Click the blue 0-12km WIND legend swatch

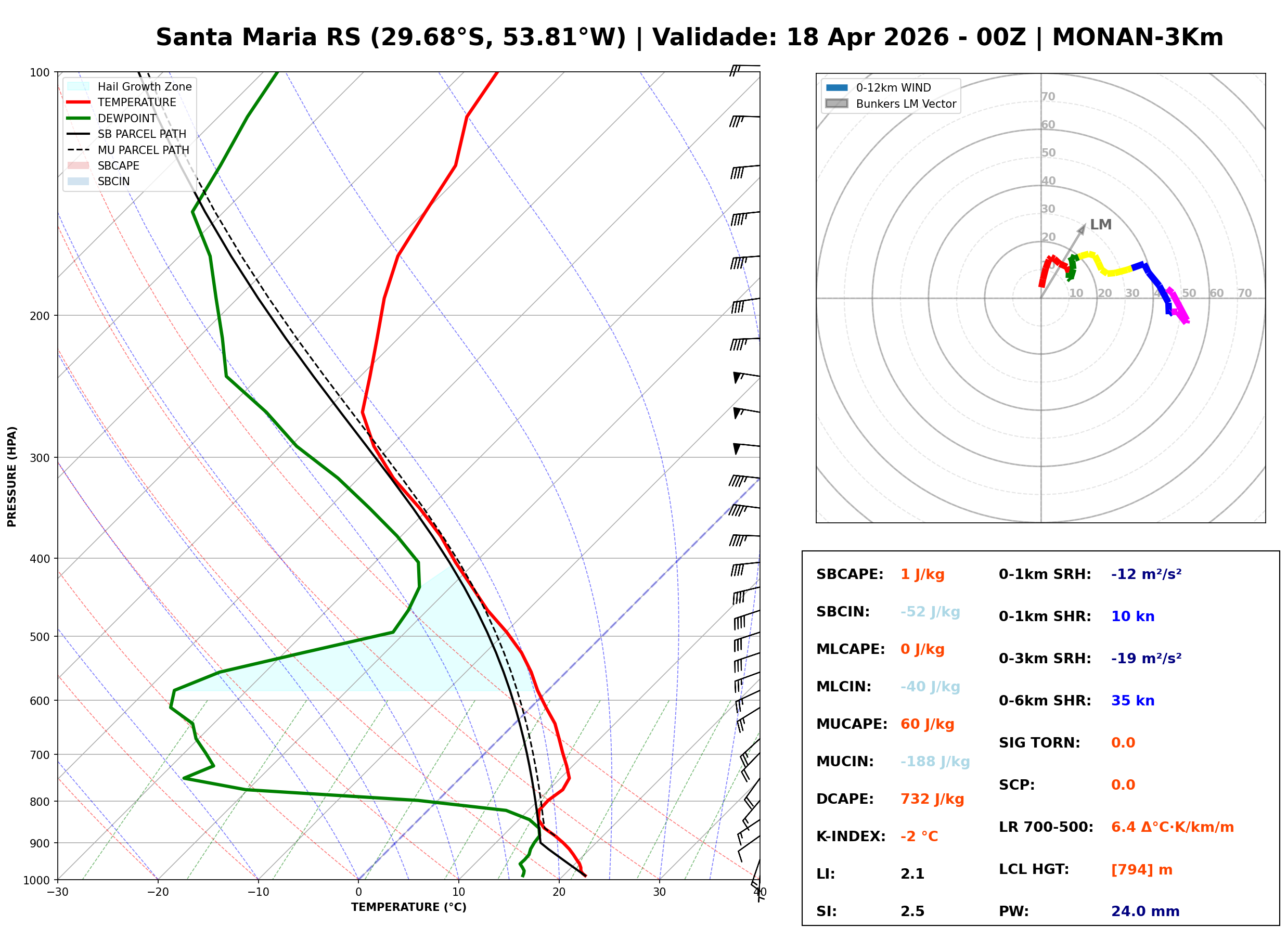pos(836,87)
